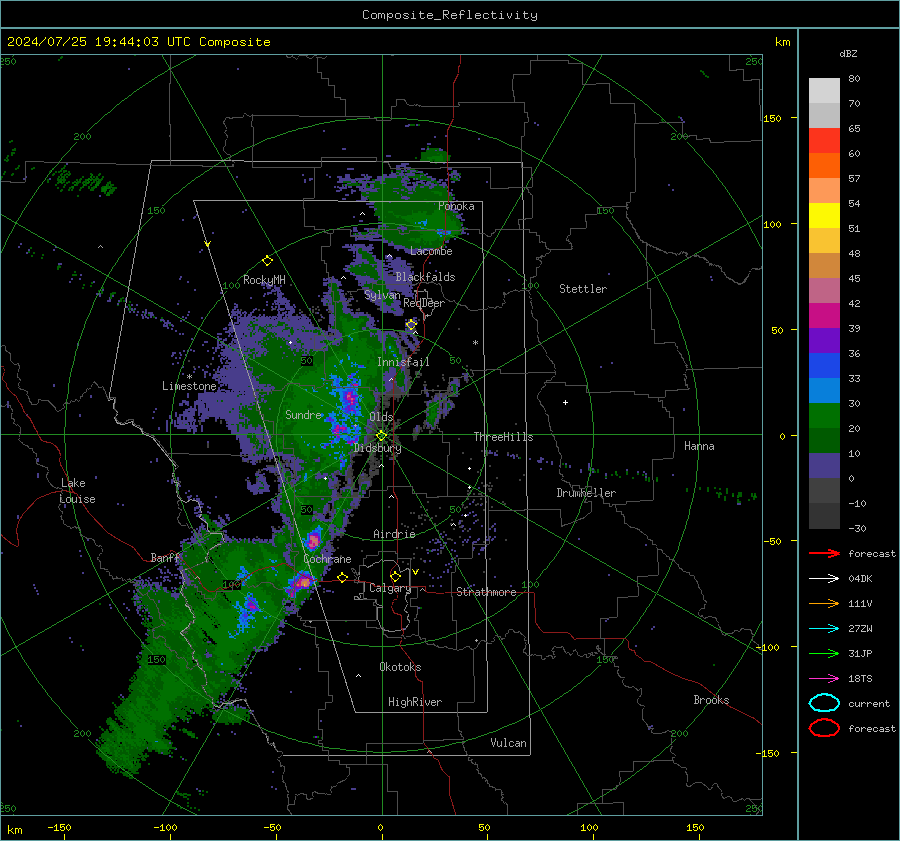Select the Okotoks label
The image size is (900, 841).
[400, 666]
